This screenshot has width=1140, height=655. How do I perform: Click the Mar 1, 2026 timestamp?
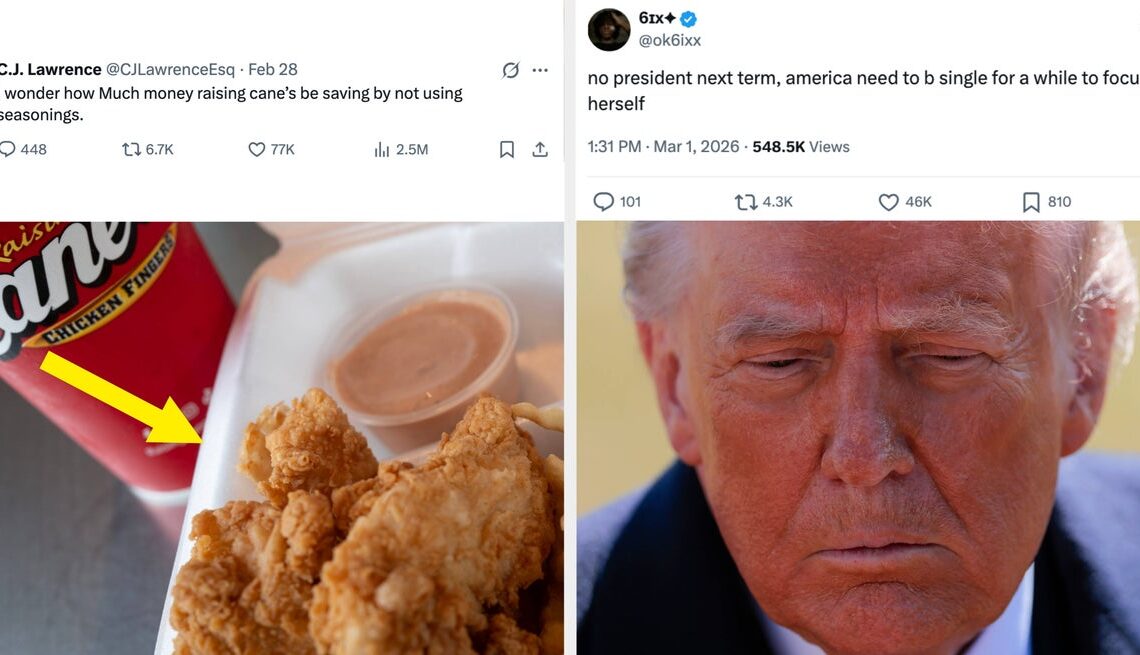click(x=698, y=146)
